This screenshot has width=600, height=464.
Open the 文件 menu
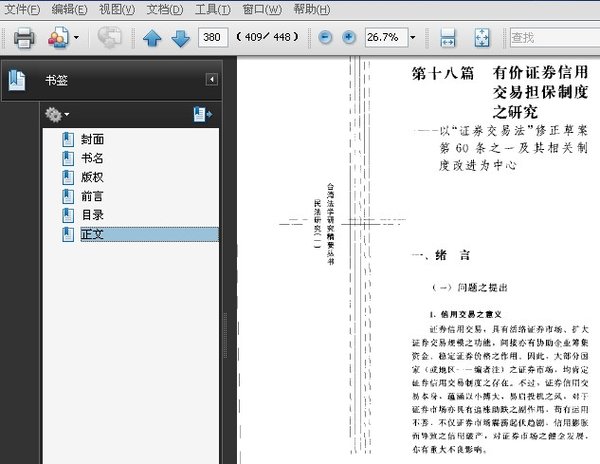[23, 9]
